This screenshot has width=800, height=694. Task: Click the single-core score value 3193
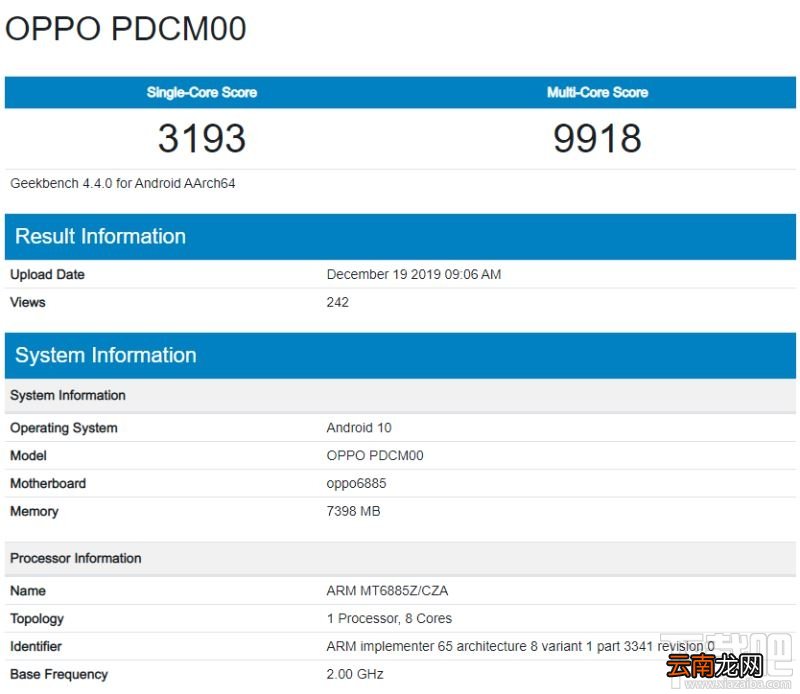coord(202,138)
